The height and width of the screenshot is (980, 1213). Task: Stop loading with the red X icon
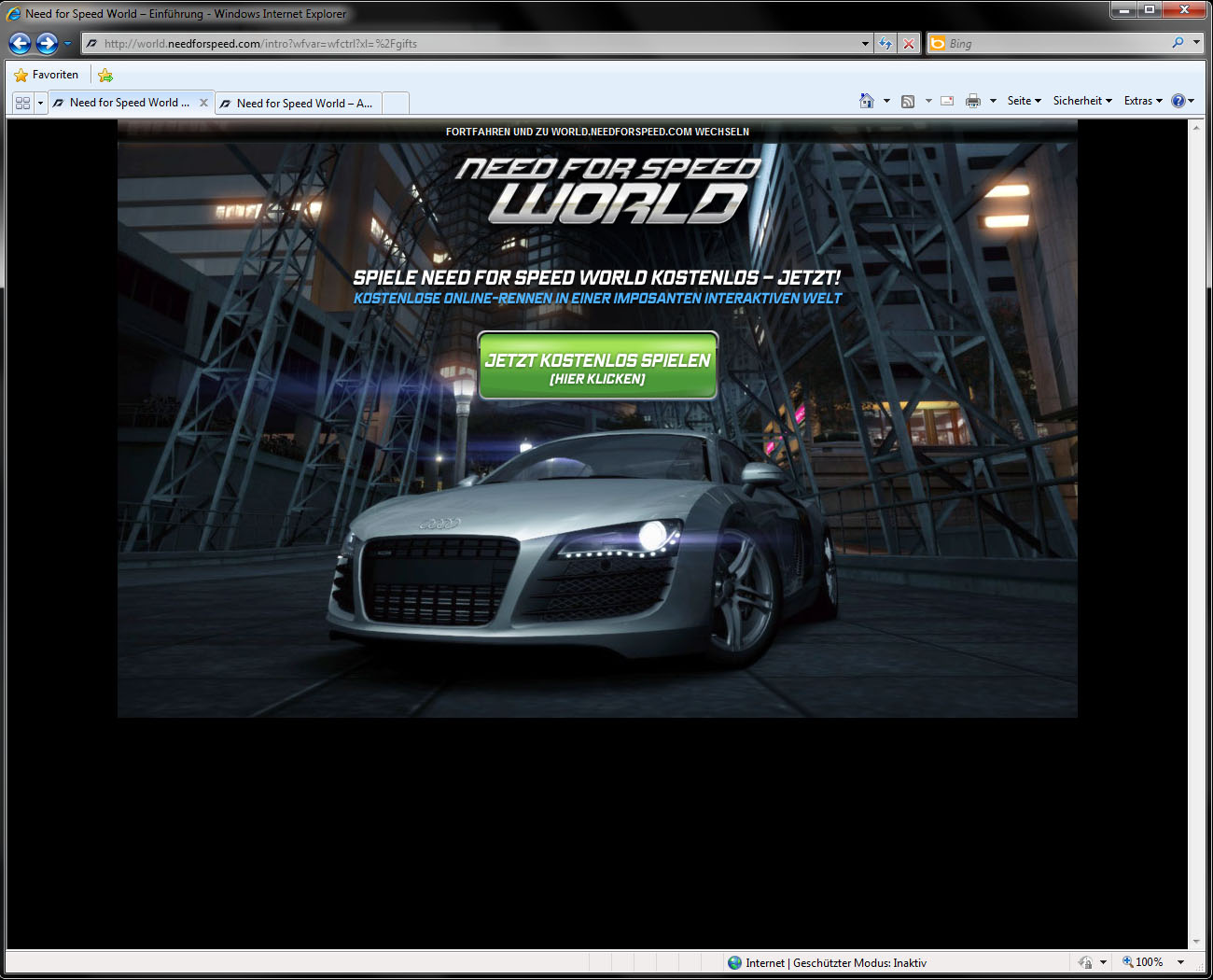point(909,43)
